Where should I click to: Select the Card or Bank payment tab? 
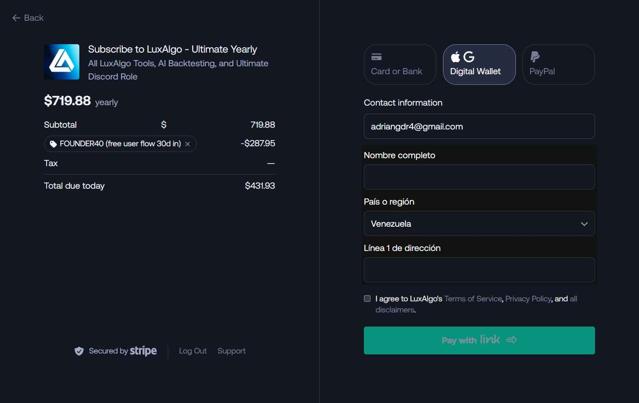tap(399, 64)
